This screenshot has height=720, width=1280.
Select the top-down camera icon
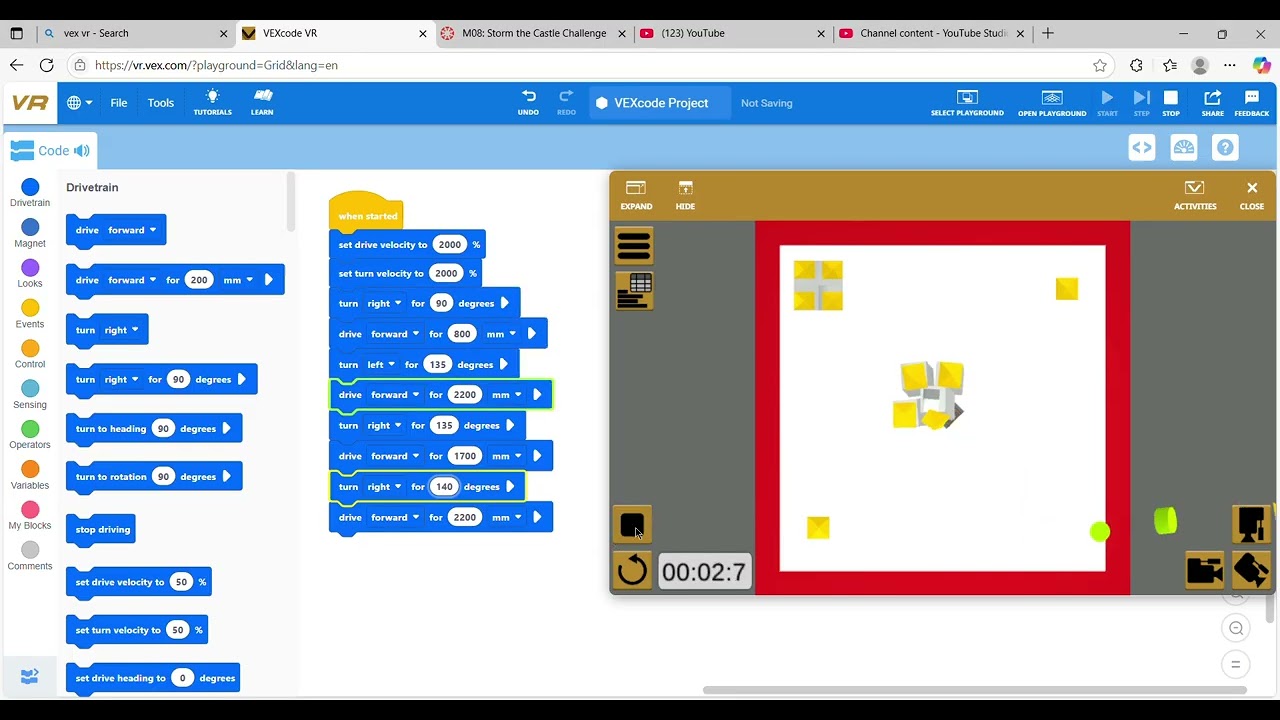pyautogui.click(x=1251, y=524)
